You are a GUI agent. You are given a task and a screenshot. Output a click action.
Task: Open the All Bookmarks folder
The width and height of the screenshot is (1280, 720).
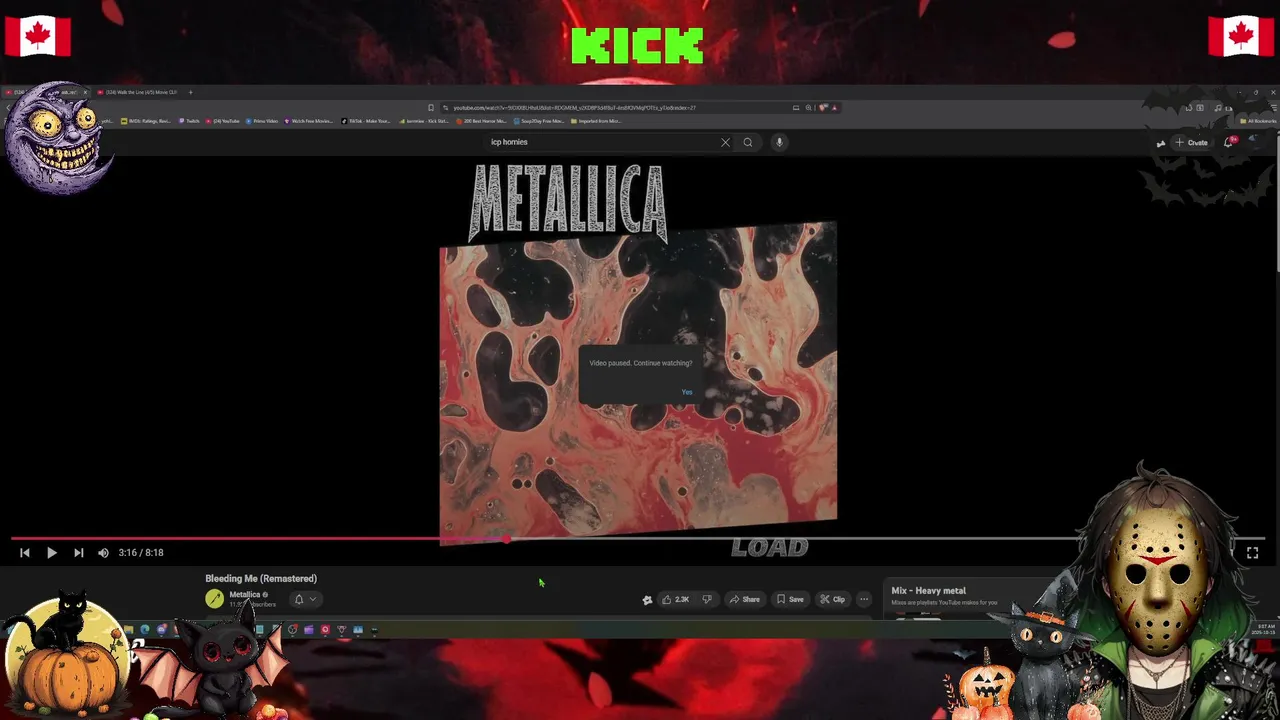[x=1257, y=121]
